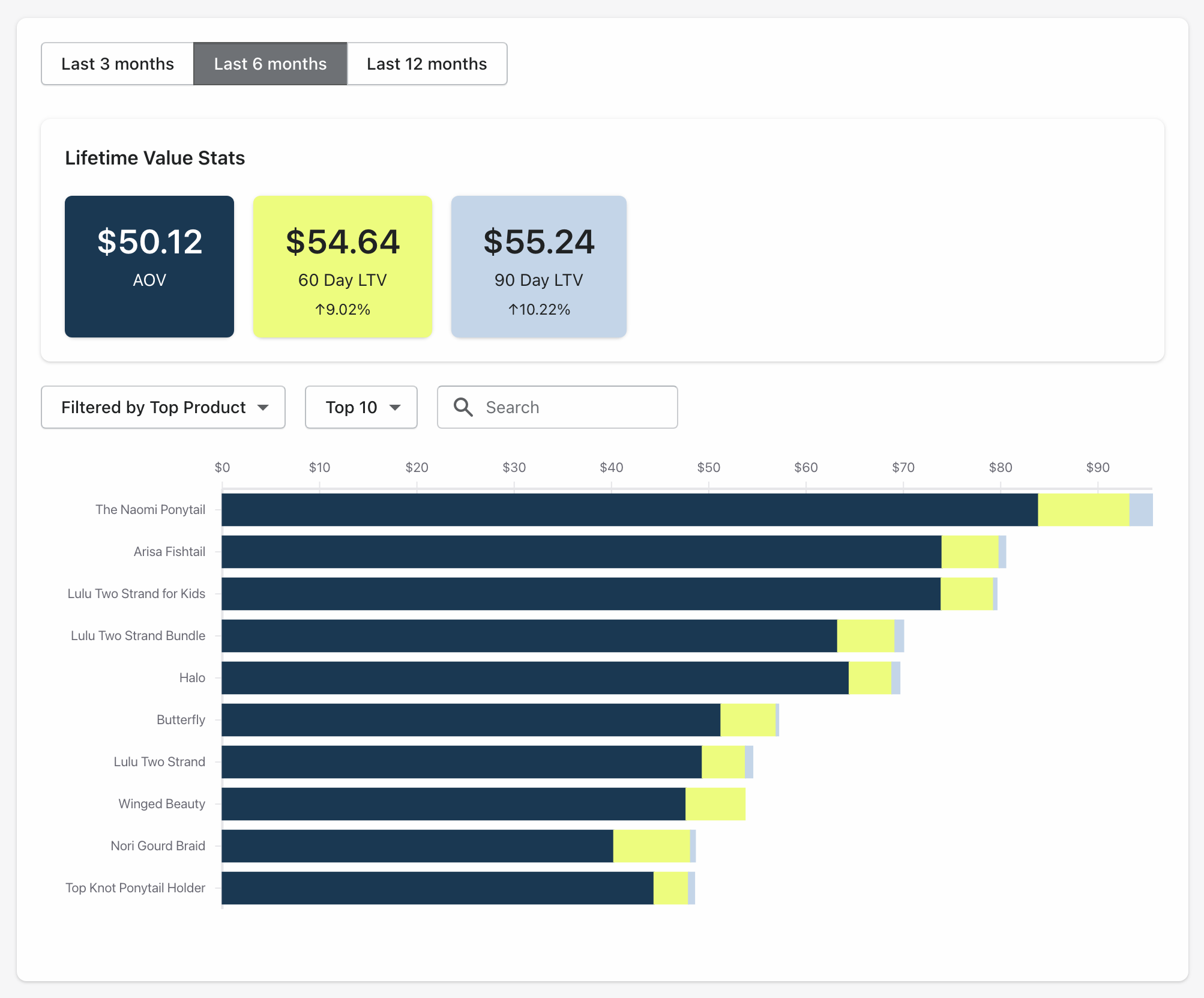This screenshot has height=998, width=1204.
Task: Open the Filtered by Top Product dropdown arrow
Action: pyautogui.click(x=264, y=407)
